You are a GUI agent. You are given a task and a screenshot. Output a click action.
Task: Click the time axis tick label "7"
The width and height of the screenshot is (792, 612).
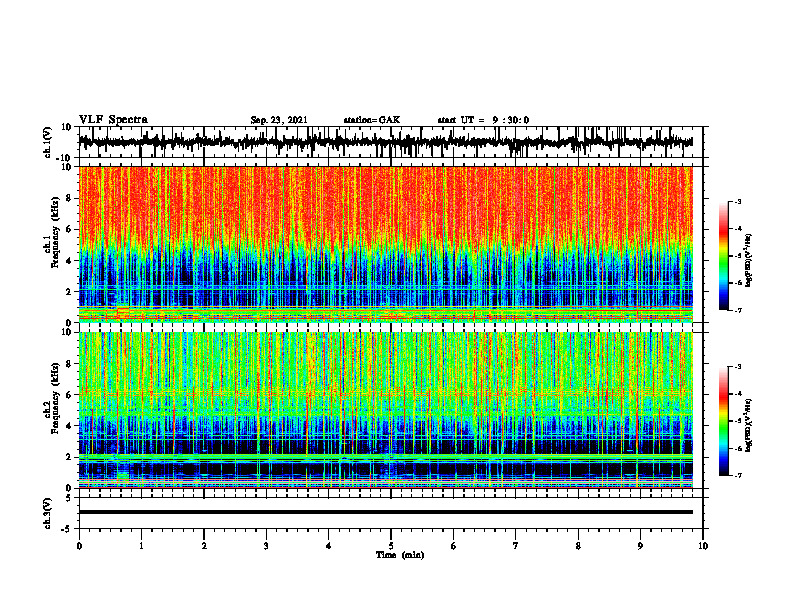click(x=516, y=546)
